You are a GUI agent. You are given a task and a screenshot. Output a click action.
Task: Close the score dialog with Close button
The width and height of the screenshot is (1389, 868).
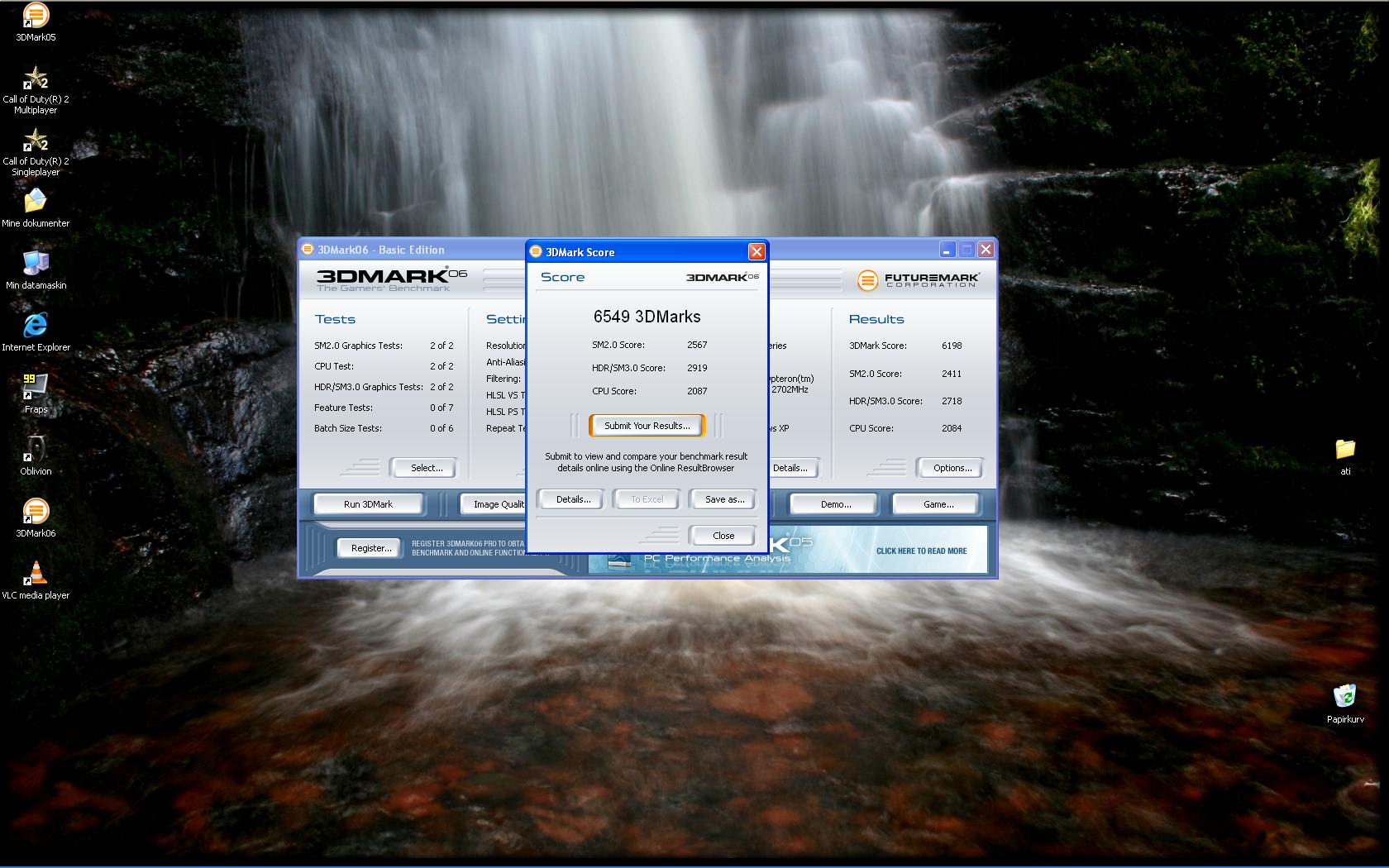[723, 536]
